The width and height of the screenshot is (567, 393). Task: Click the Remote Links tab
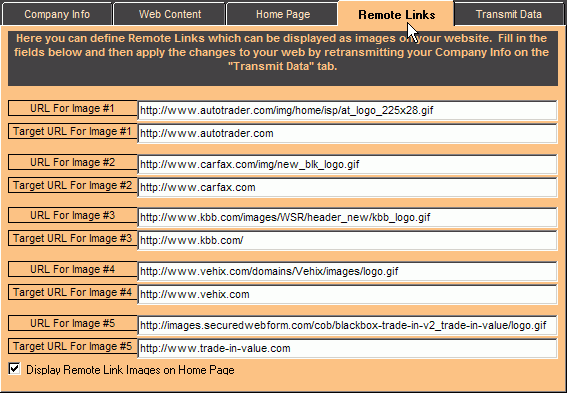(396, 14)
